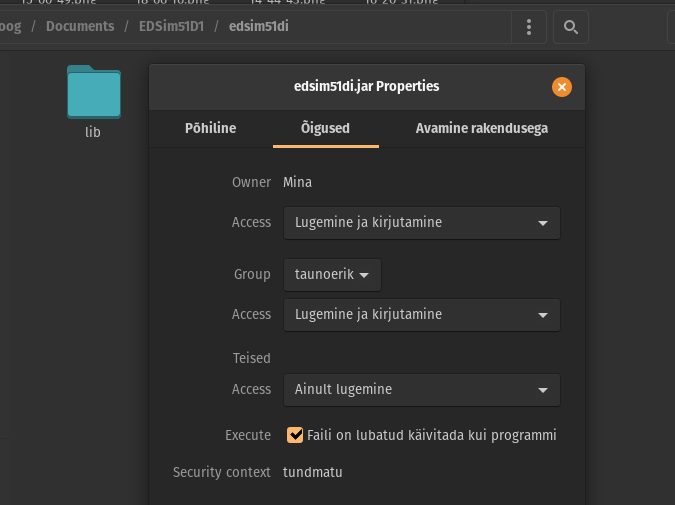Open the Group Access permission dropdown
This screenshot has width=675, height=505.
click(421, 314)
